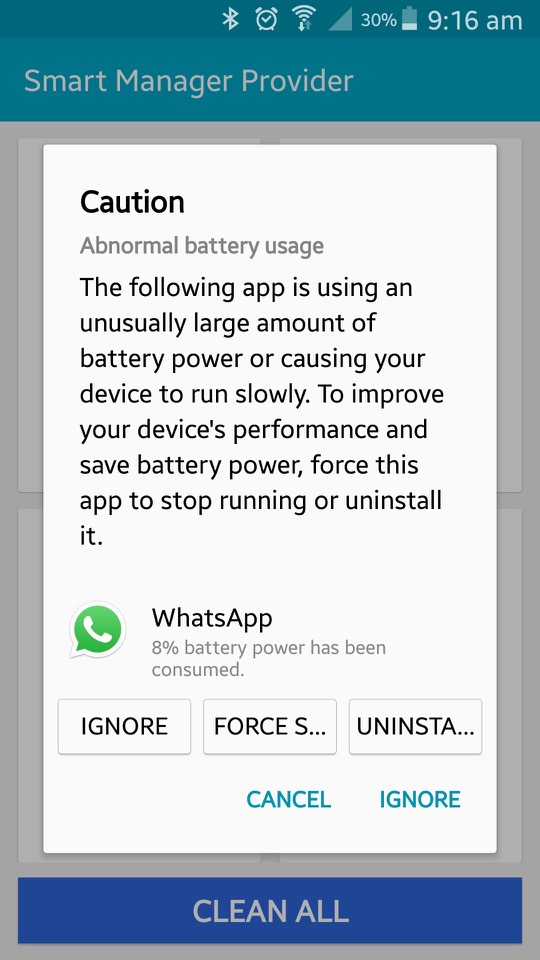
Task: Tap the alarm clock status icon
Action: [266, 20]
